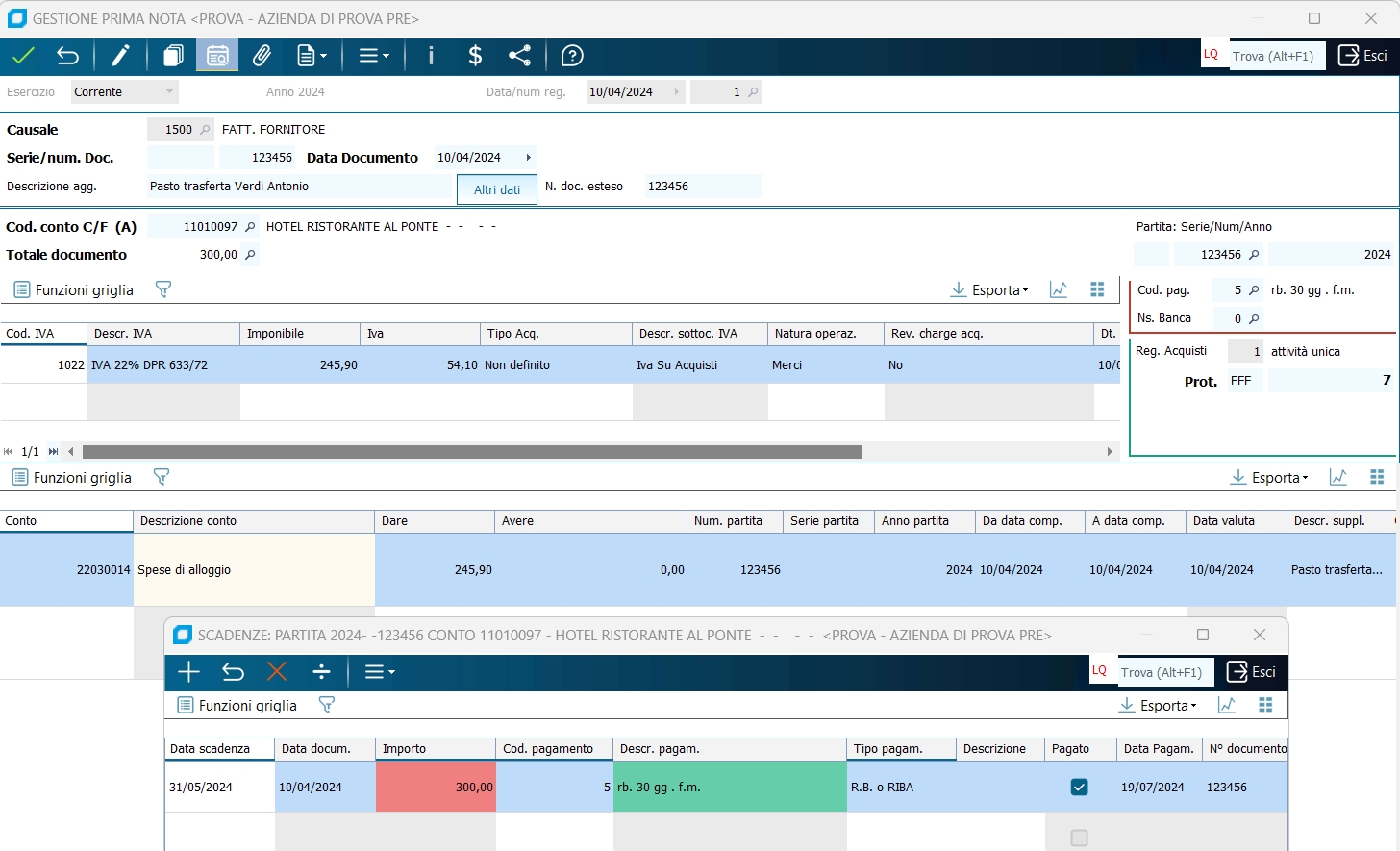Click the share icon in toolbar
Screen dimensions: 1400x851
point(519,56)
